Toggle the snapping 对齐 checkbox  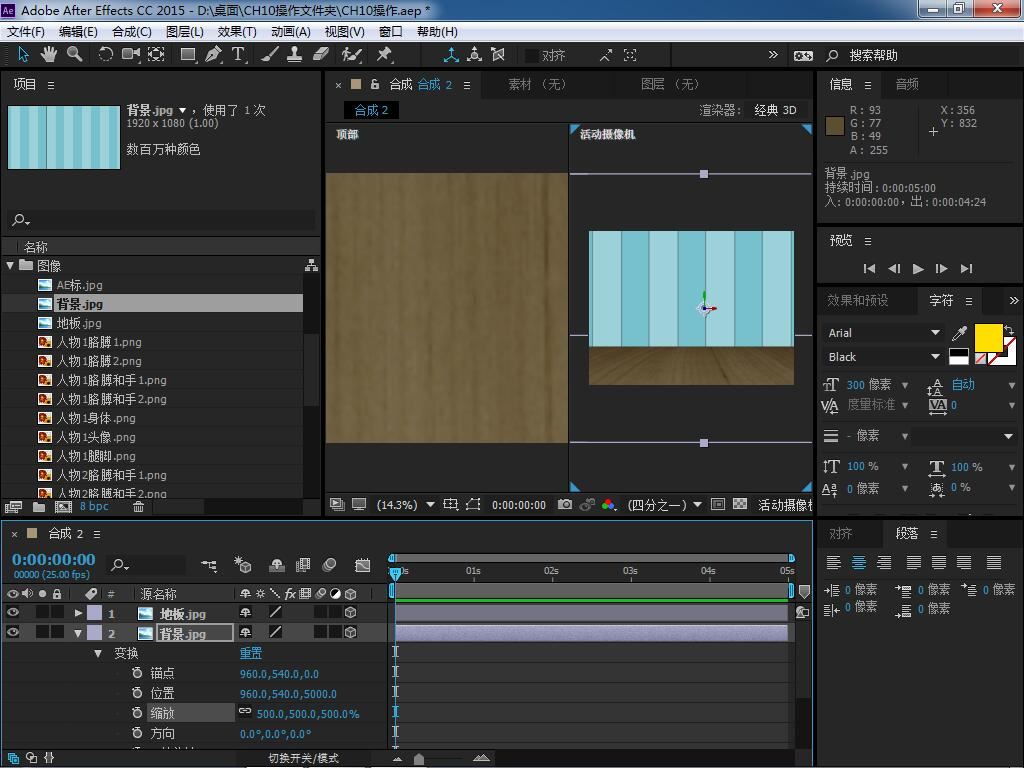coord(533,56)
